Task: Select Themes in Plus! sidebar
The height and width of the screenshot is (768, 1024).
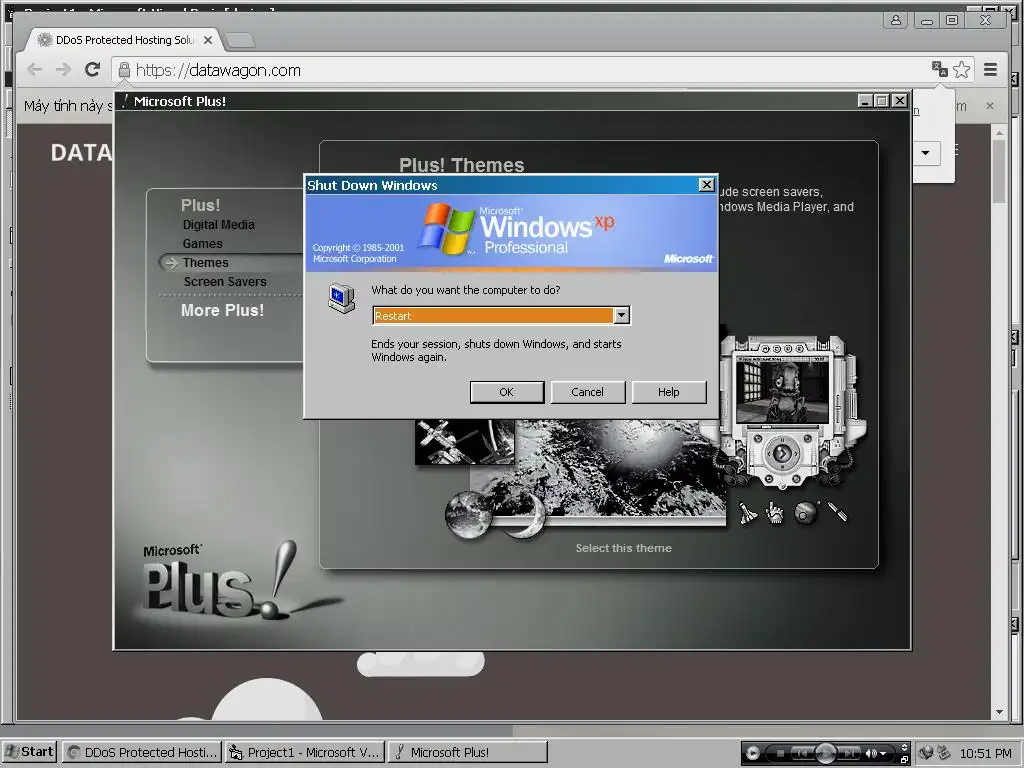Action: (206, 263)
